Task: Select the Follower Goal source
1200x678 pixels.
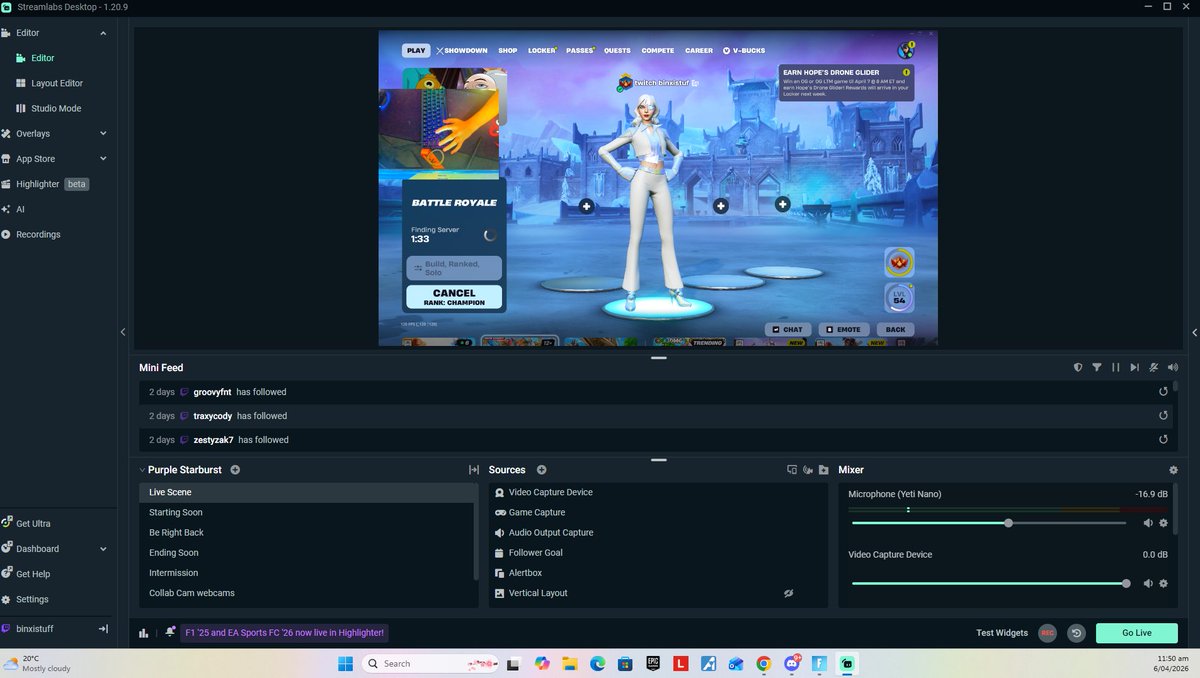Action: coord(658,552)
